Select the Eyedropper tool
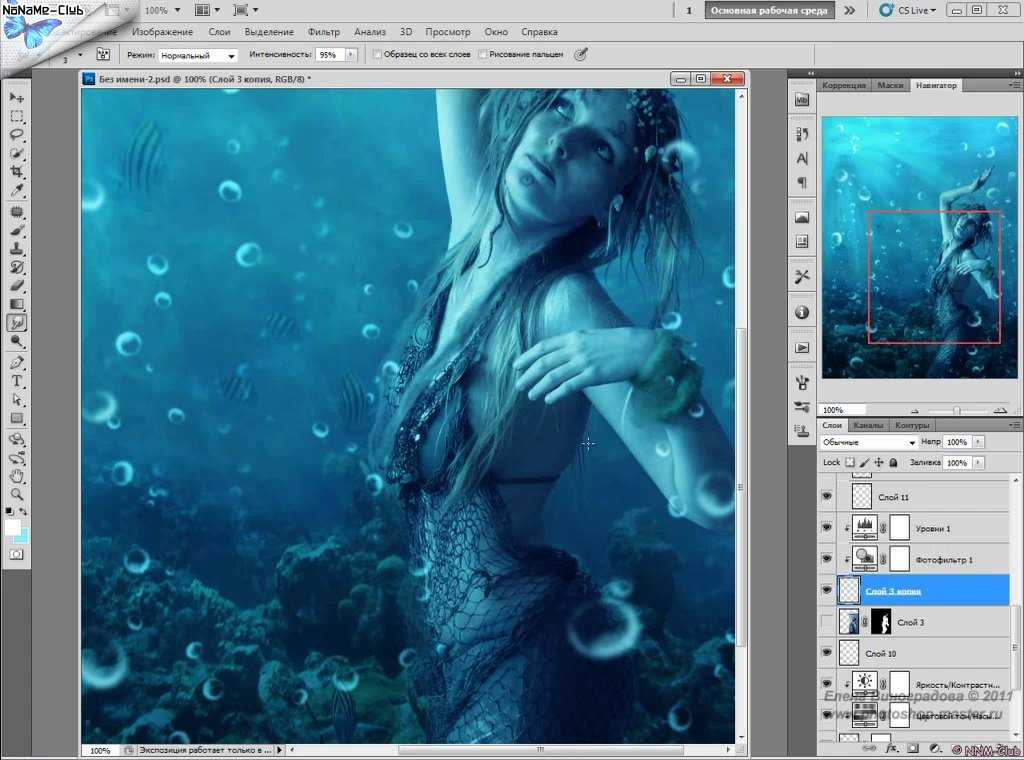 coord(16,191)
